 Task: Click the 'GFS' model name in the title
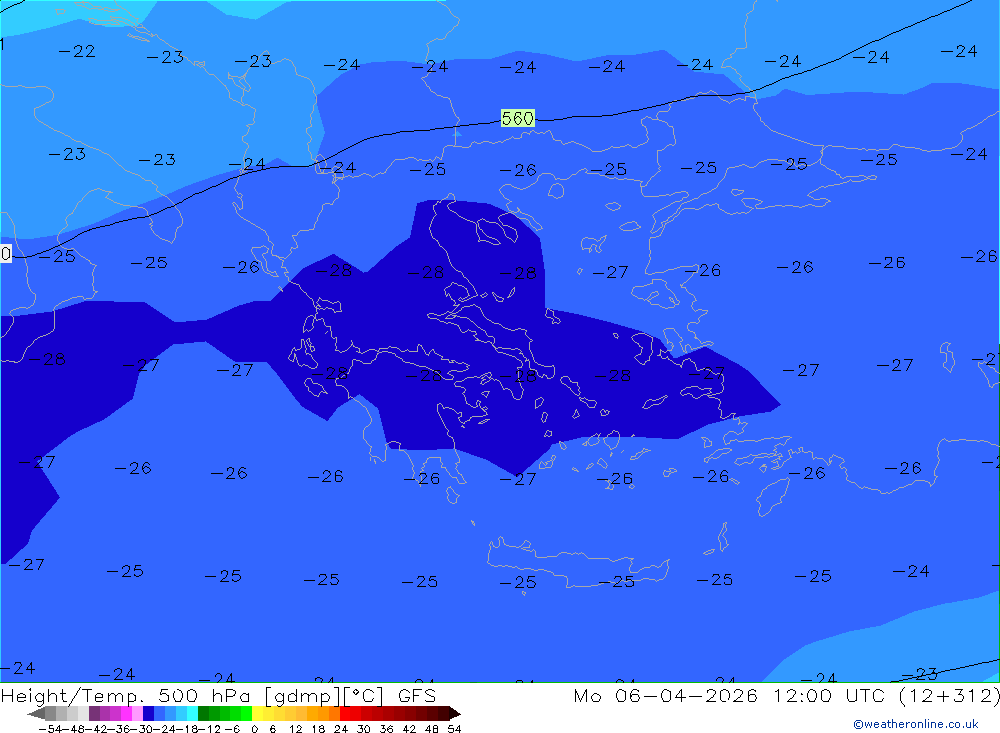[417, 695]
